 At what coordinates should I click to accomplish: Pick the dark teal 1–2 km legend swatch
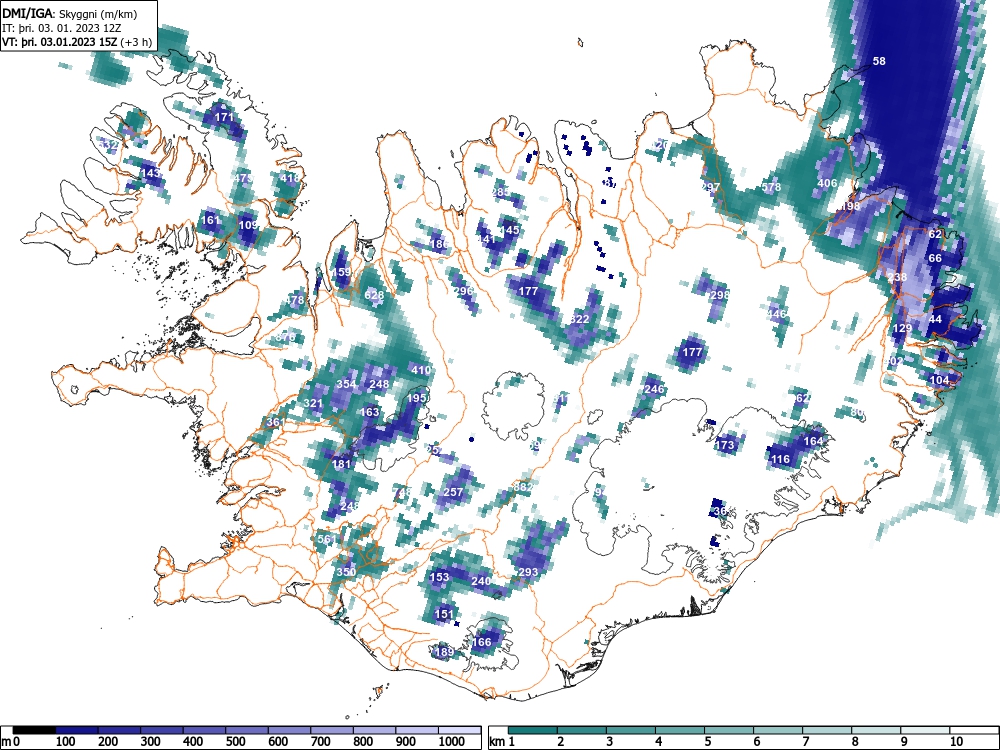pos(533,730)
